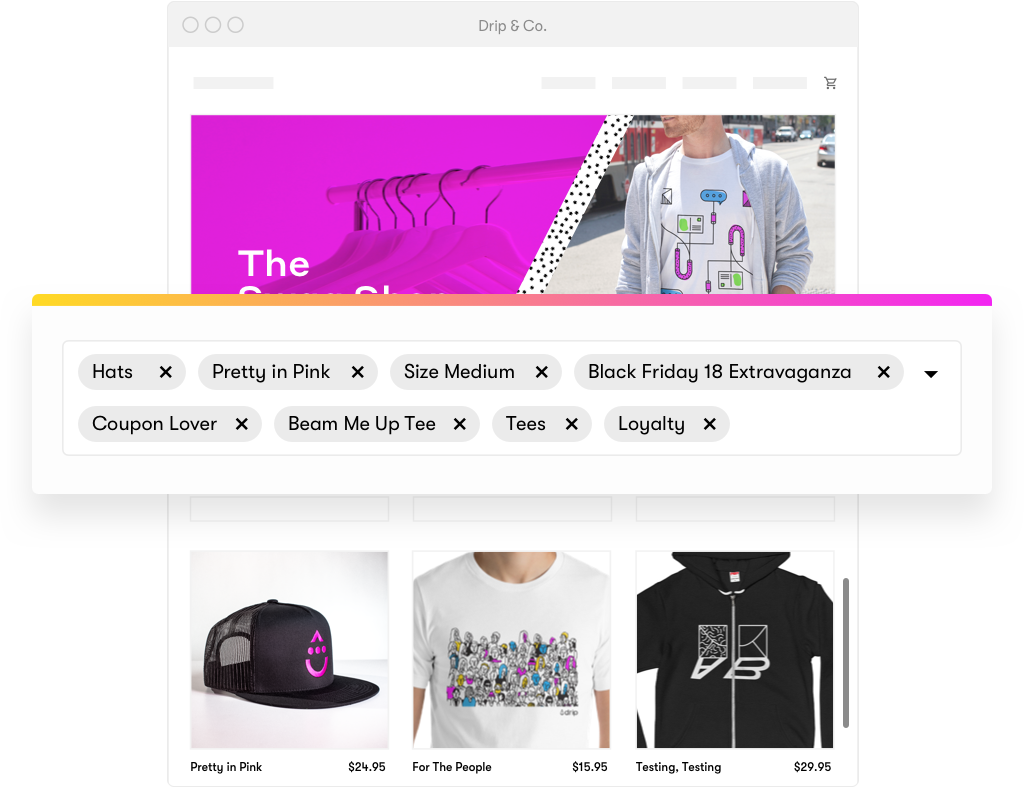This screenshot has height=788, width=1024.
Task: Open the For The People tee thumbnail
Action: point(511,650)
